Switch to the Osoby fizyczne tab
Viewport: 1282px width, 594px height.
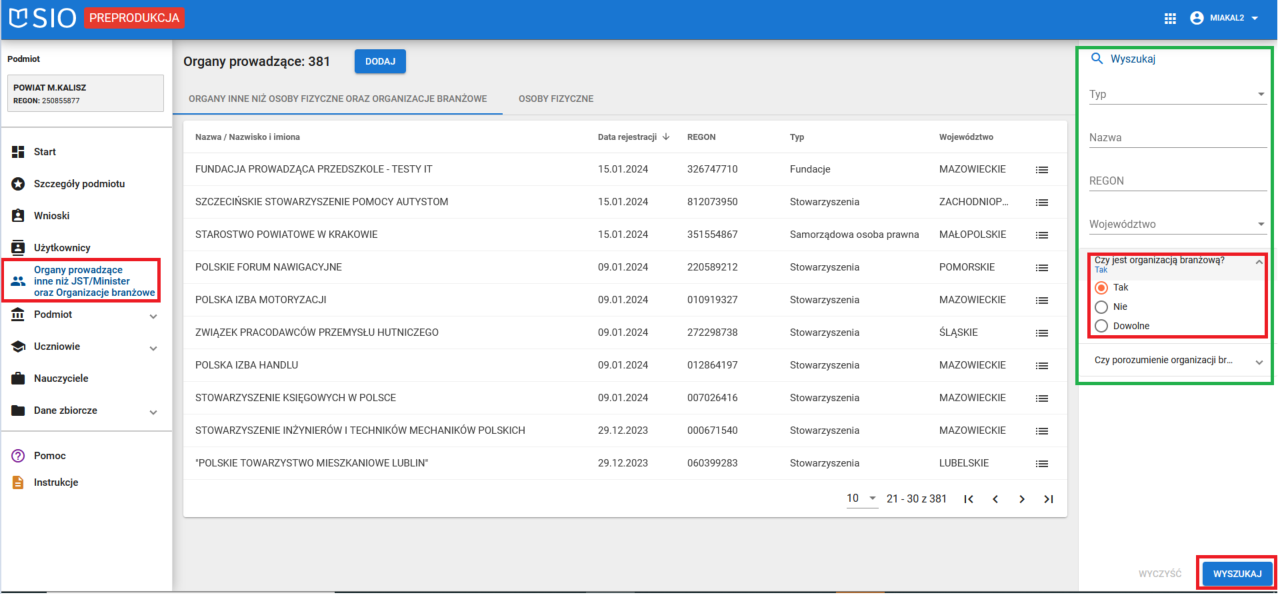pyautogui.click(x=555, y=99)
